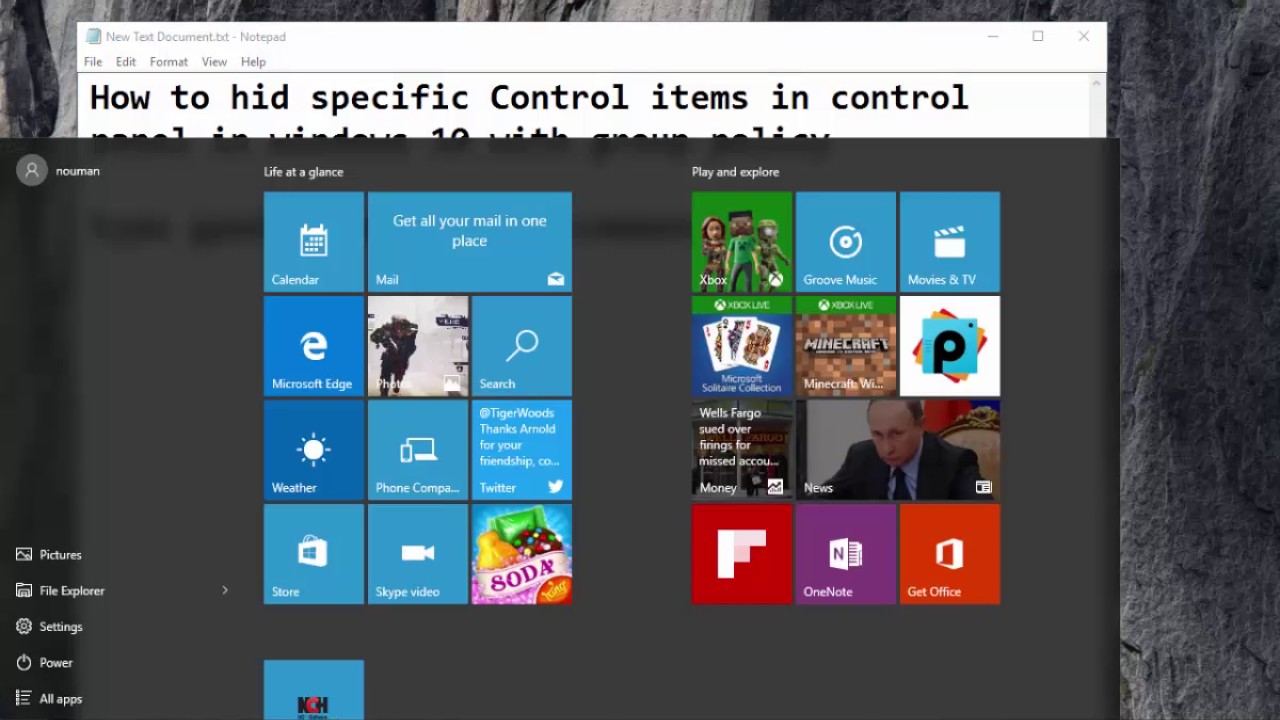The height and width of the screenshot is (720, 1280).
Task: Click the Notepad title bar icon
Action: click(93, 37)
